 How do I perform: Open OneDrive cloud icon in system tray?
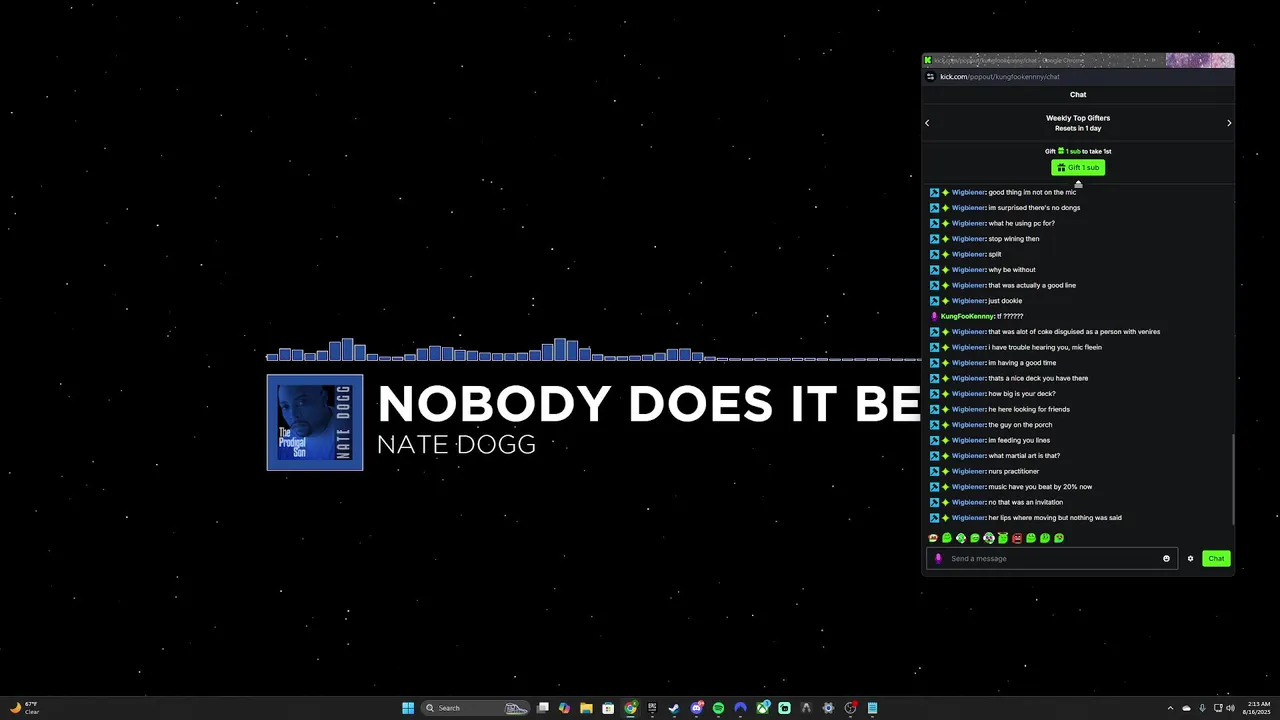1186,708
